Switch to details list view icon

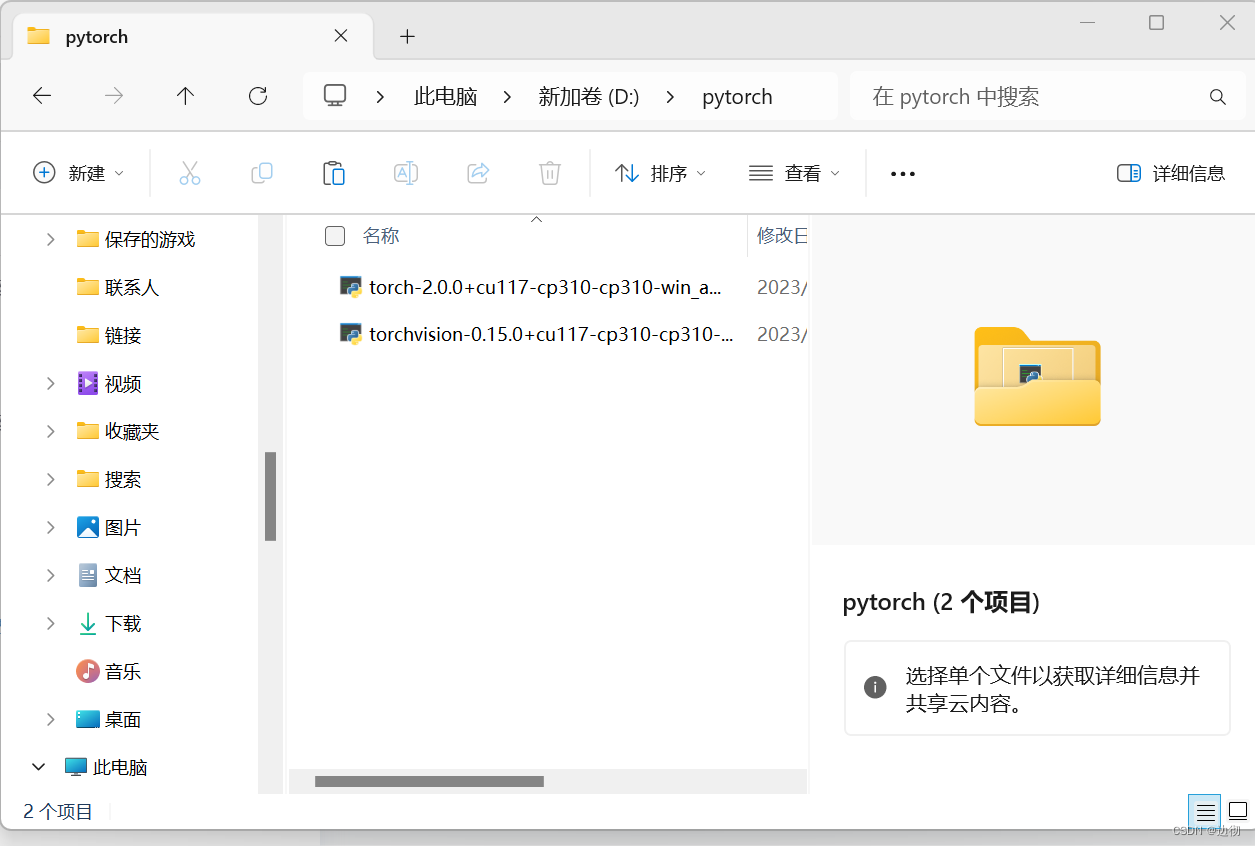1206,811
